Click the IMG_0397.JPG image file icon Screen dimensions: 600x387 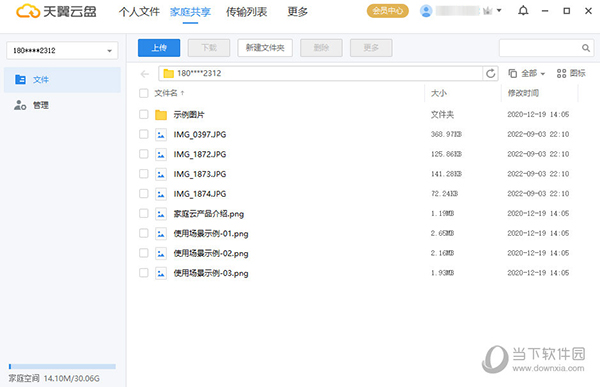click(x=161, y=134)
